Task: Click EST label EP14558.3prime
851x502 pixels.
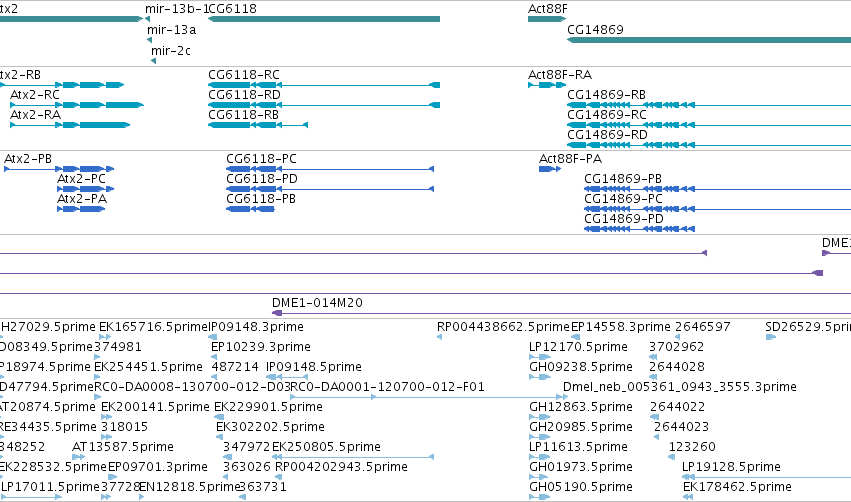Action: coord(621,327)
